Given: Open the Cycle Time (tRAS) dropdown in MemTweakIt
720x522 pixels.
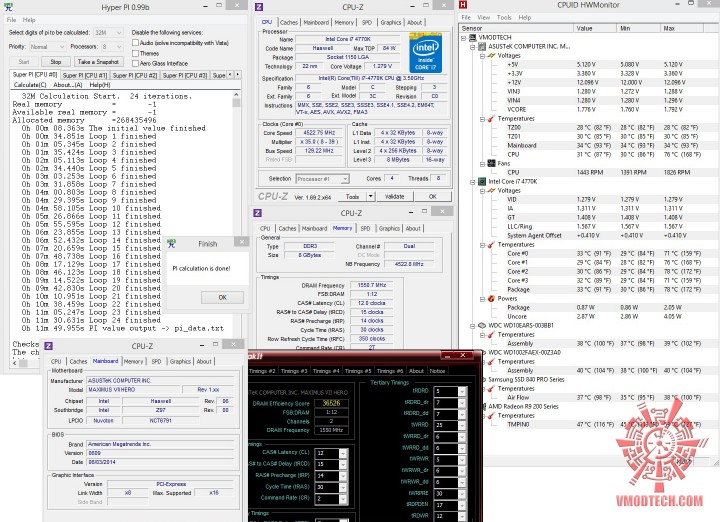Looking at the screenshot, I should pyautogui.click(x=343, y=487).
